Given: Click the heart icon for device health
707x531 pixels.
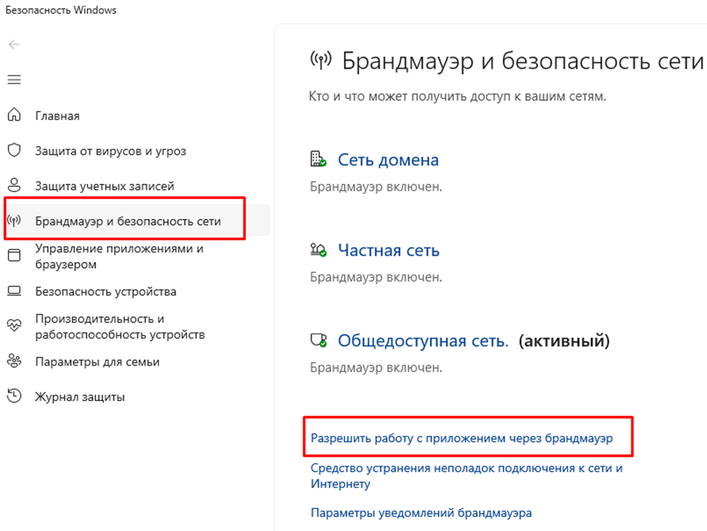Looking at the screenshot, I should 14,325.
